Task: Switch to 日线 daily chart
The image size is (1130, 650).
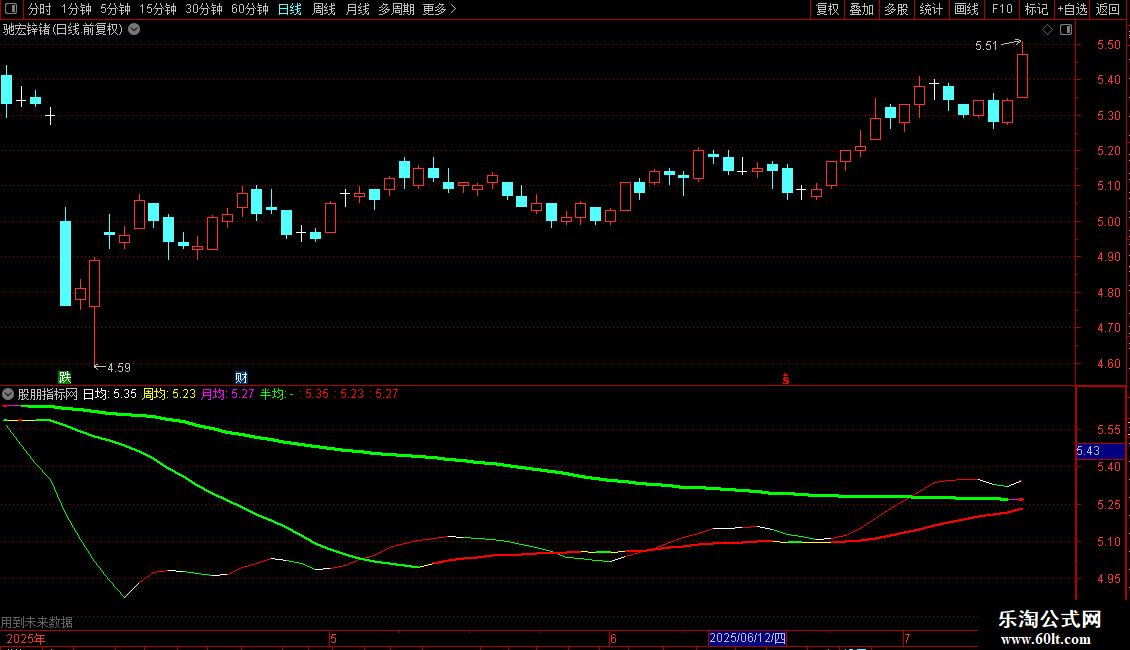Action: [x=290, y=9]
